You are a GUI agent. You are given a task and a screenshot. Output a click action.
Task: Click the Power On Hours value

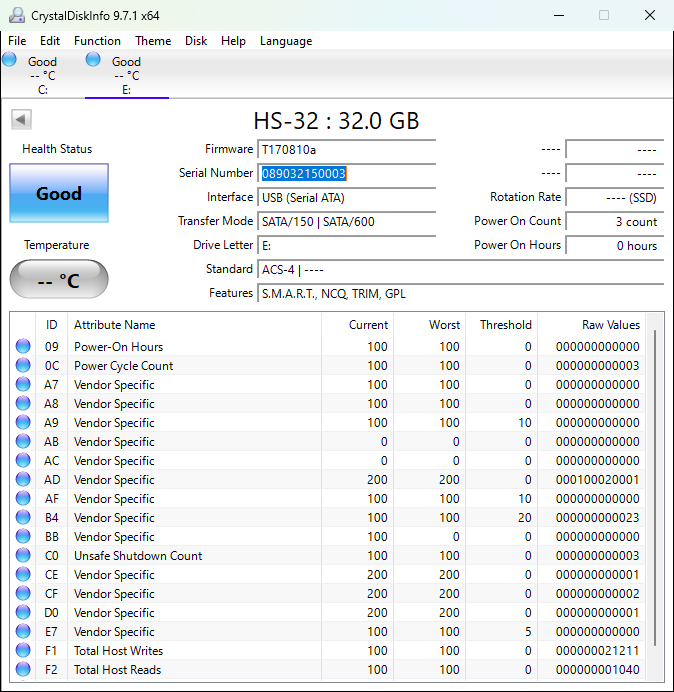click(x=614, y=245)
